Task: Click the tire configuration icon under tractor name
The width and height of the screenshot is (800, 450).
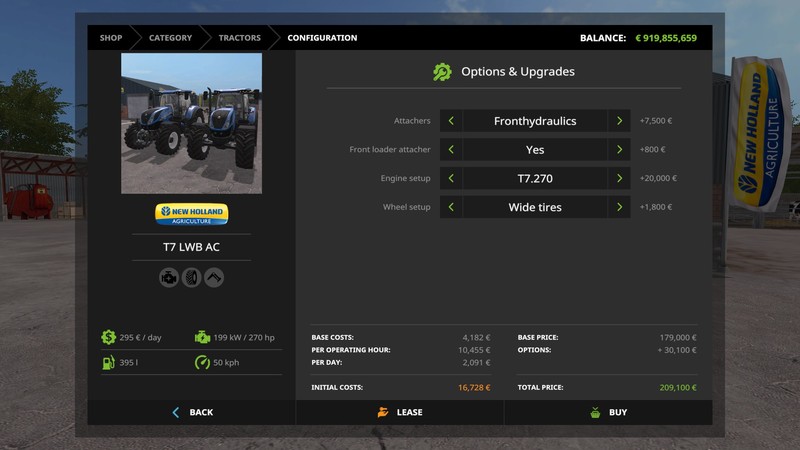Action: [191, 278]
